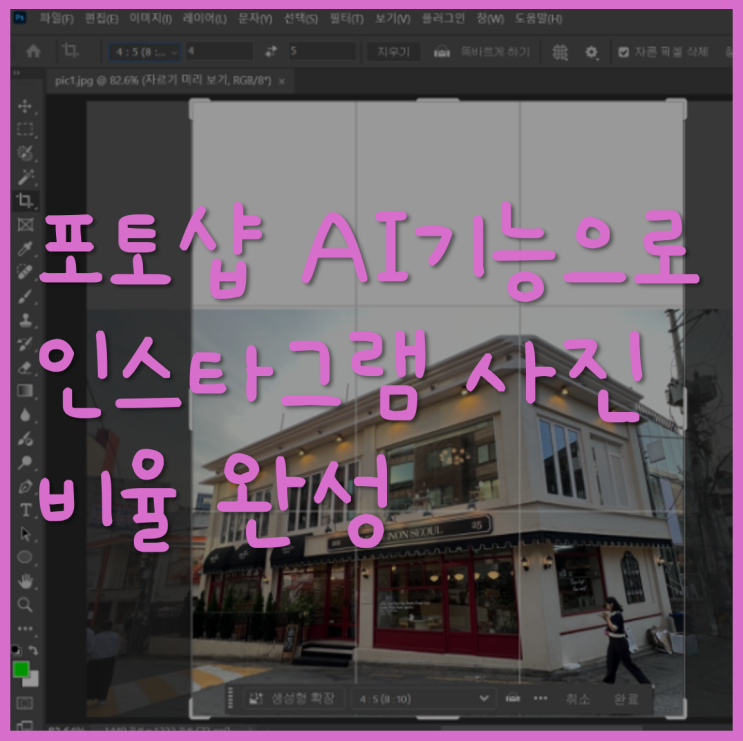
Task: Open more options in contextual task bar
Action: pyautogui.click(x=541, y=698)
